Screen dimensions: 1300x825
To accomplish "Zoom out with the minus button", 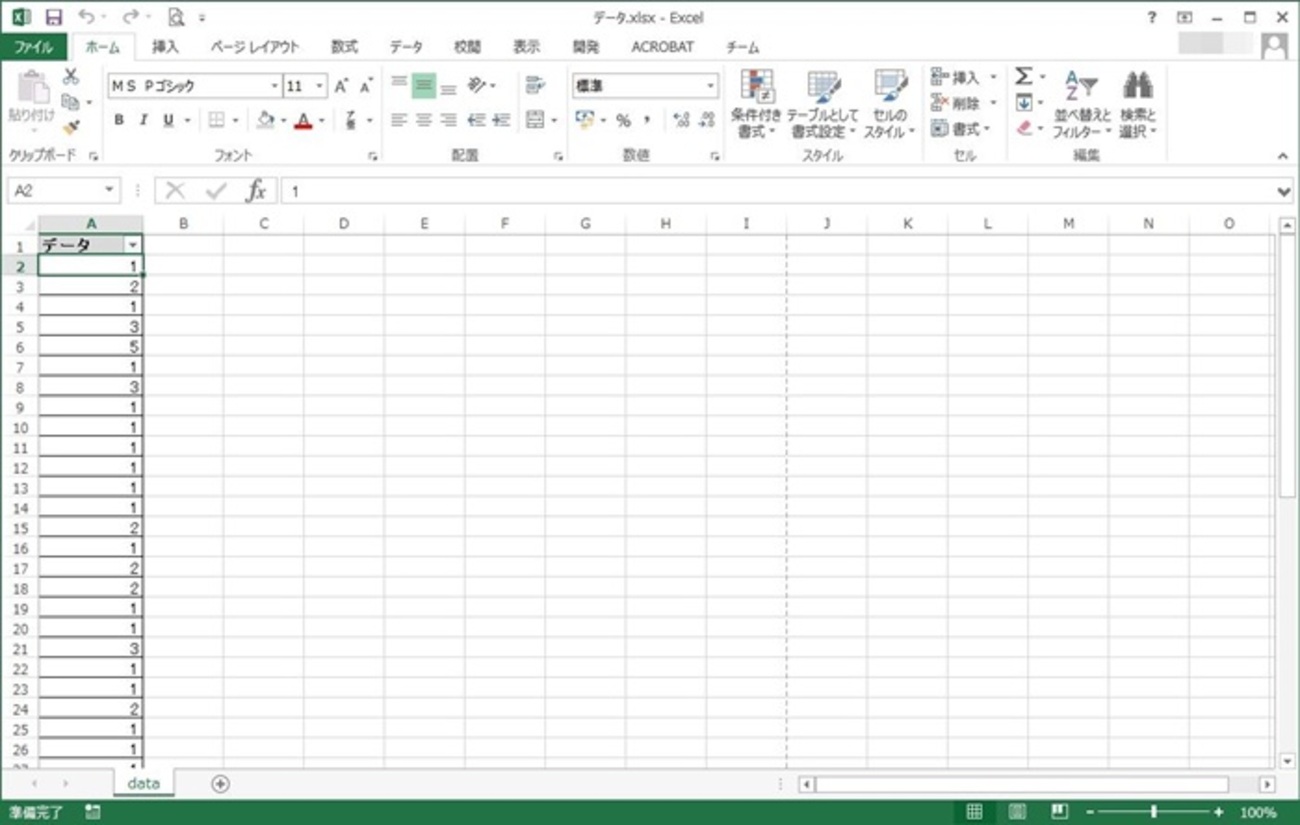I will (x=1090, y=812).
